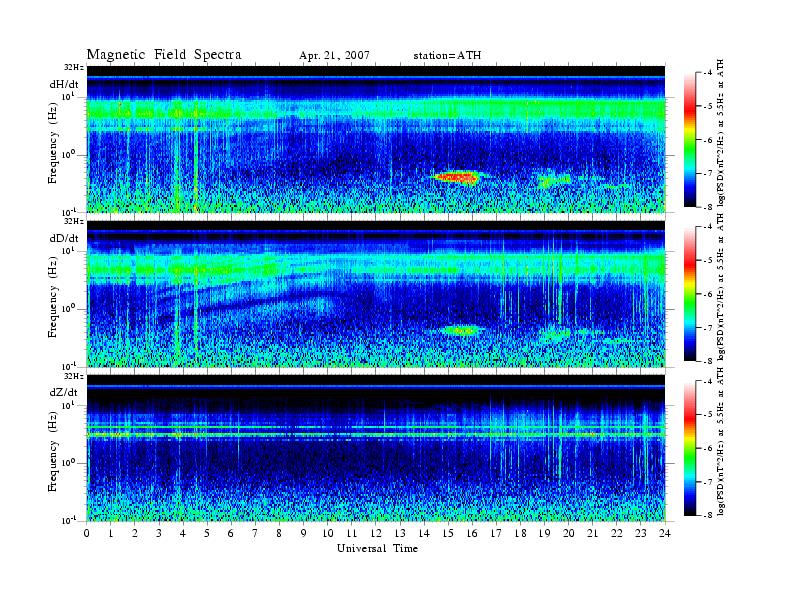Click the dZ/dt panel label

pyautogui.click(x=64, y=392)
